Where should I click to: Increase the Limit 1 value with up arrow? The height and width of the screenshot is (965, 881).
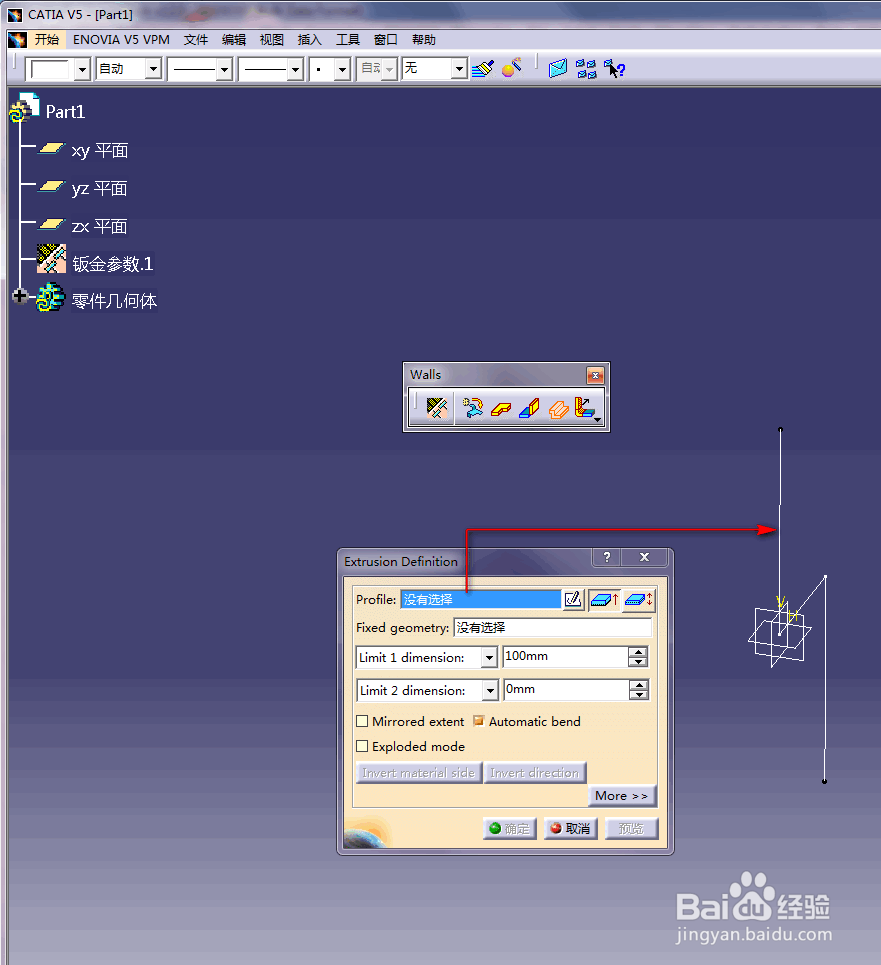click(638, 652)
